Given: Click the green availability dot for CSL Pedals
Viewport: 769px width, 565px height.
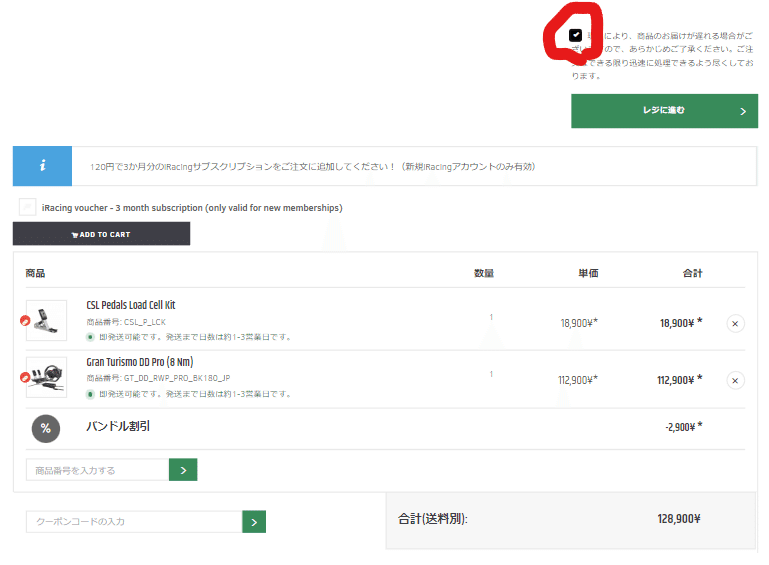Looking at the screenshot, I should 90,337.
